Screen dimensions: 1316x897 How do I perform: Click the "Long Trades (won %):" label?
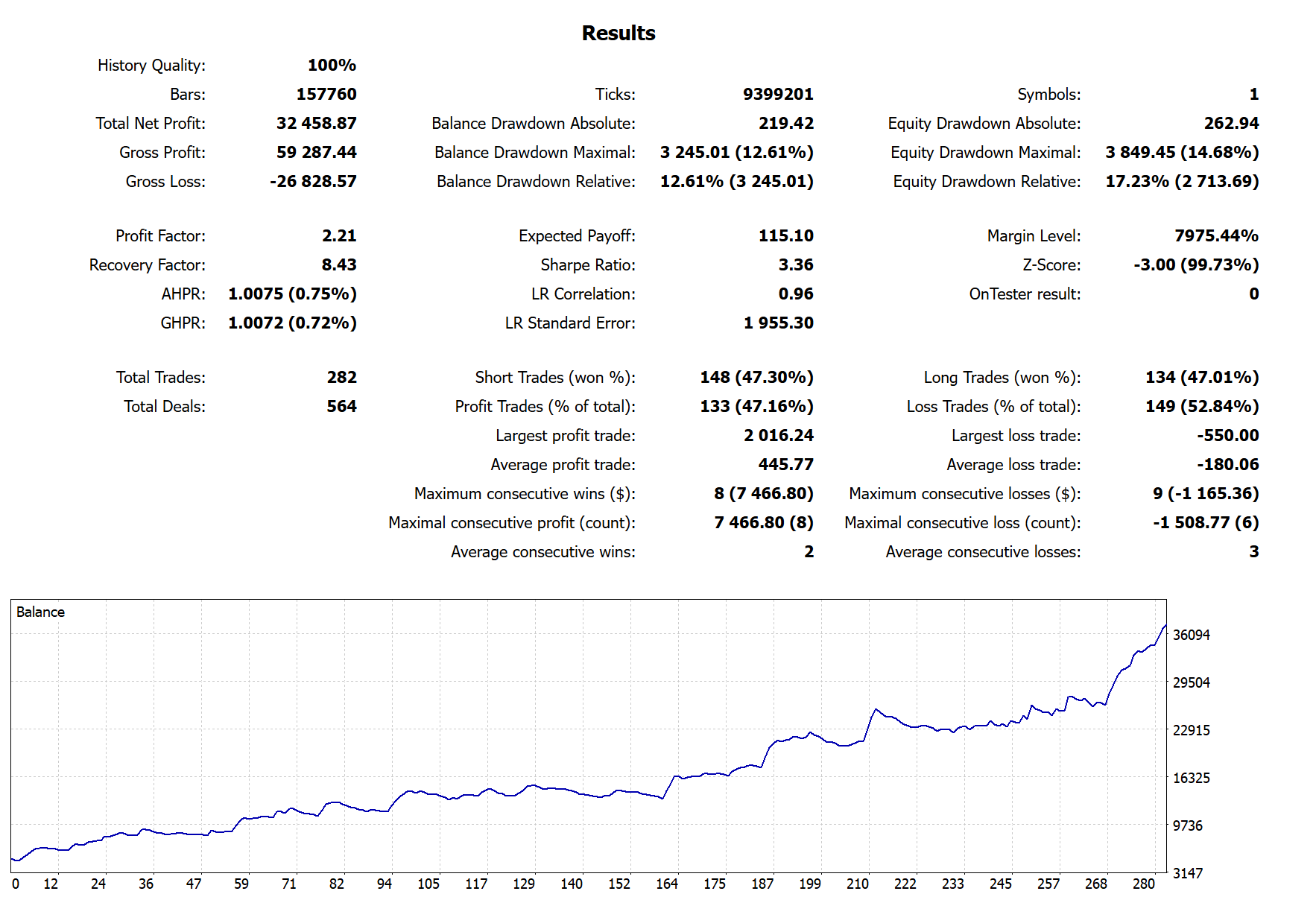coord(1002,378)
